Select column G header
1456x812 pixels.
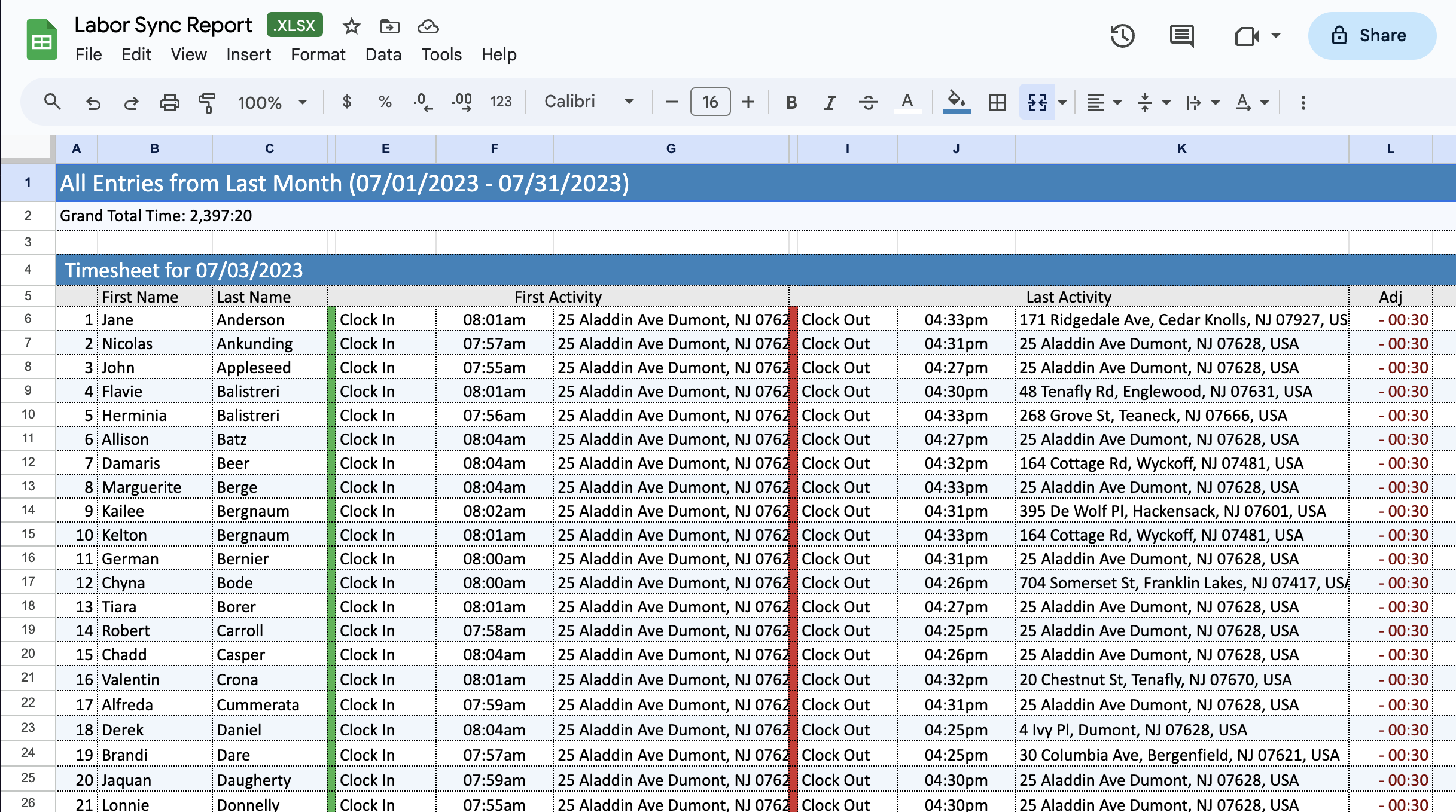671,149
